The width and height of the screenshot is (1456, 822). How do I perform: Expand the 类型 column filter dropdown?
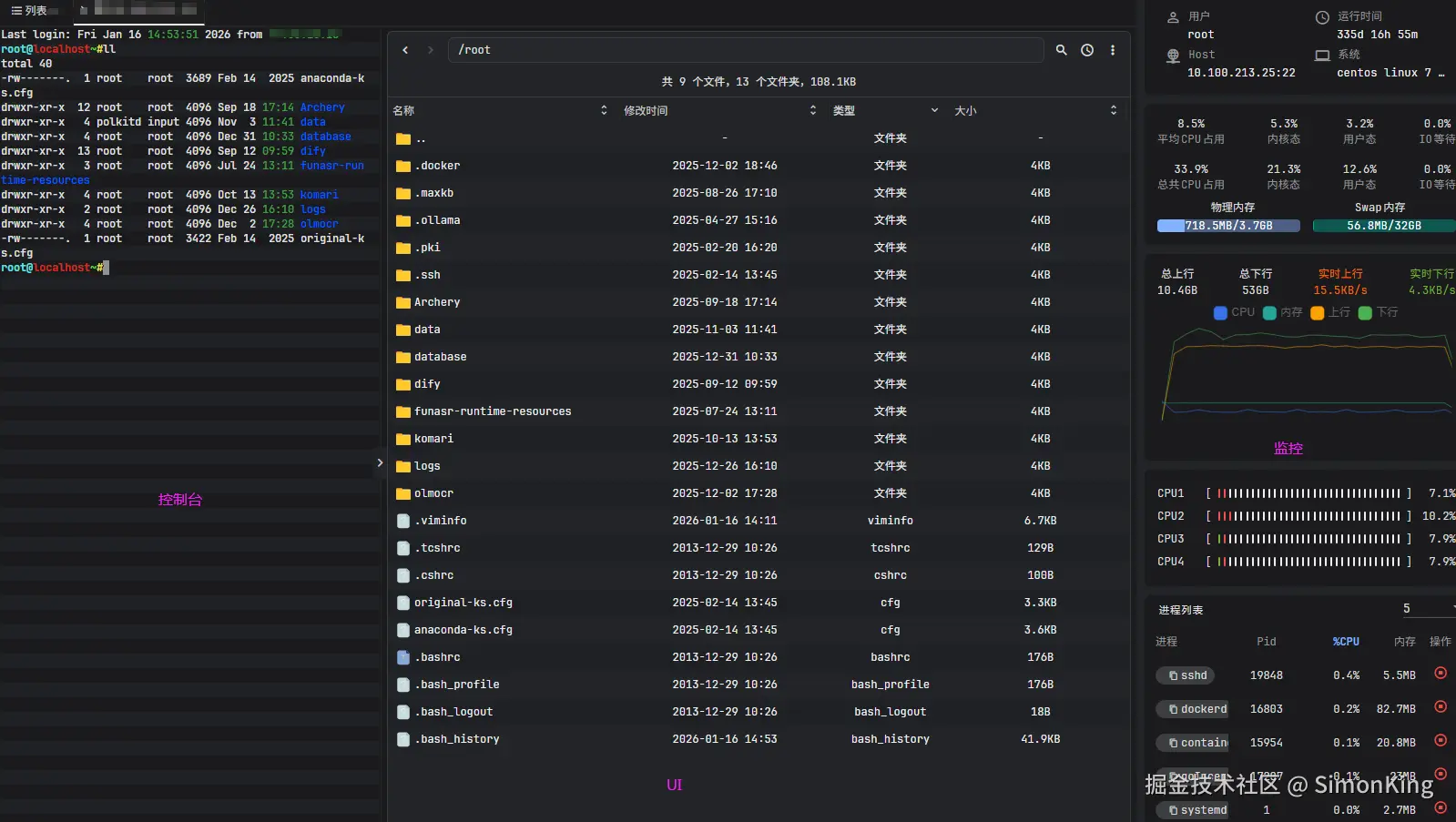coord(934,111)
